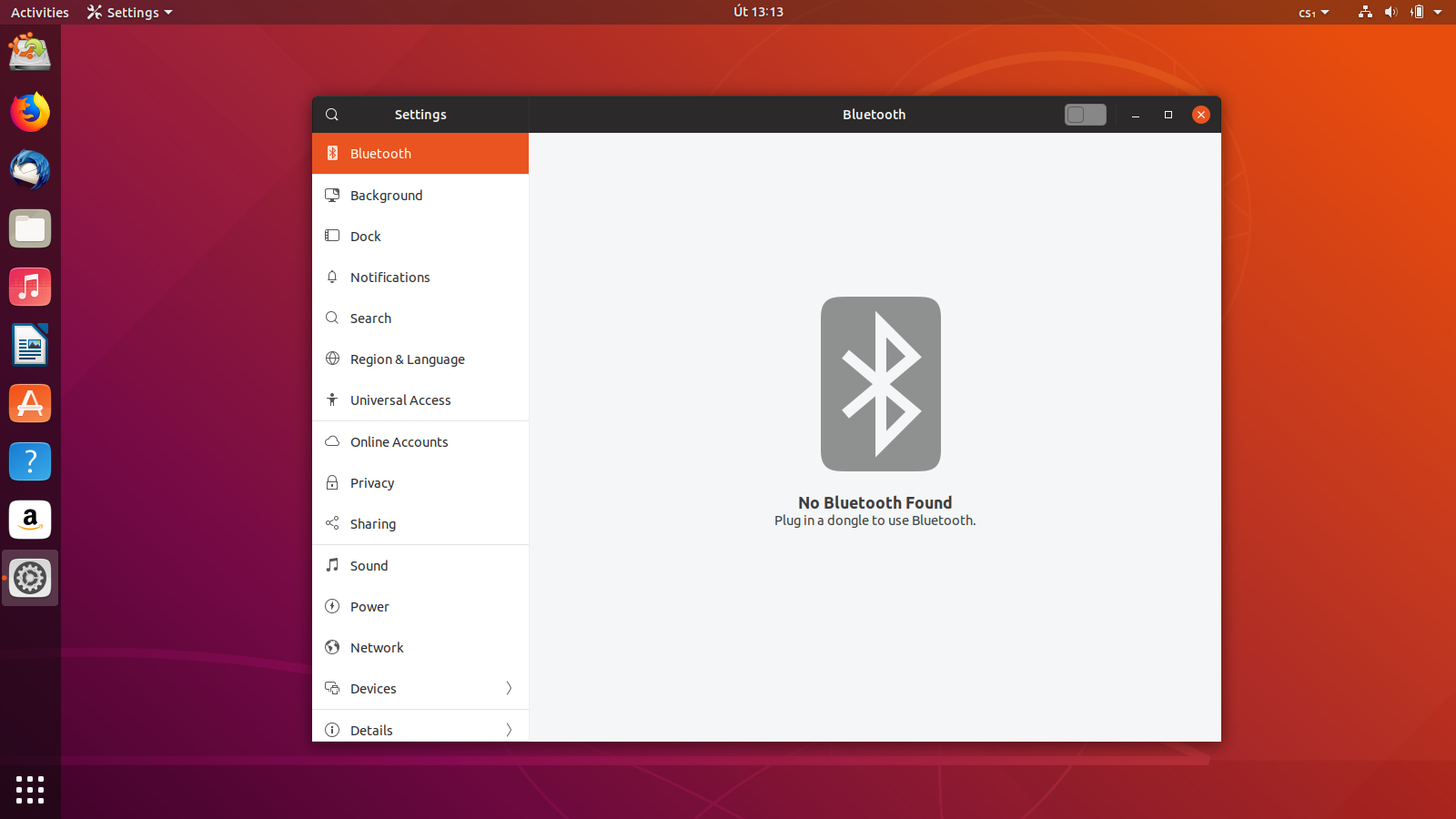Select the Background settings icon
Viewport: 1456px width, 819px height.
coord(332,195)
